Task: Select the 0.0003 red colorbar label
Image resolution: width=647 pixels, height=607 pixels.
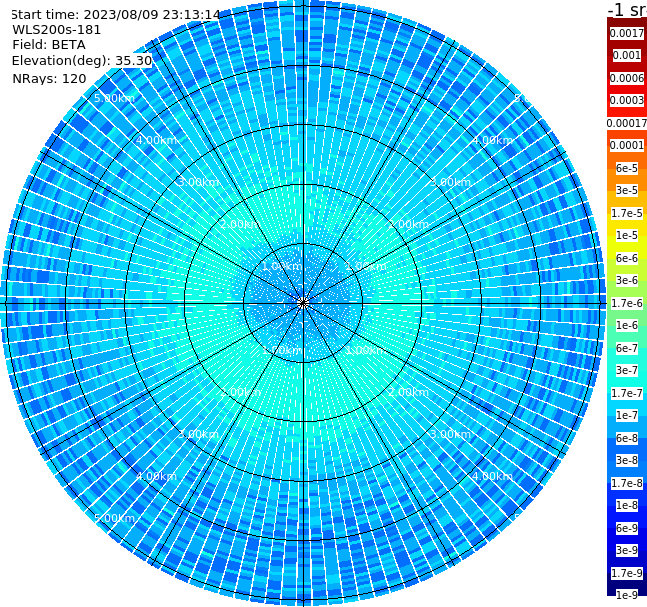Action: (x=627, y=100)
